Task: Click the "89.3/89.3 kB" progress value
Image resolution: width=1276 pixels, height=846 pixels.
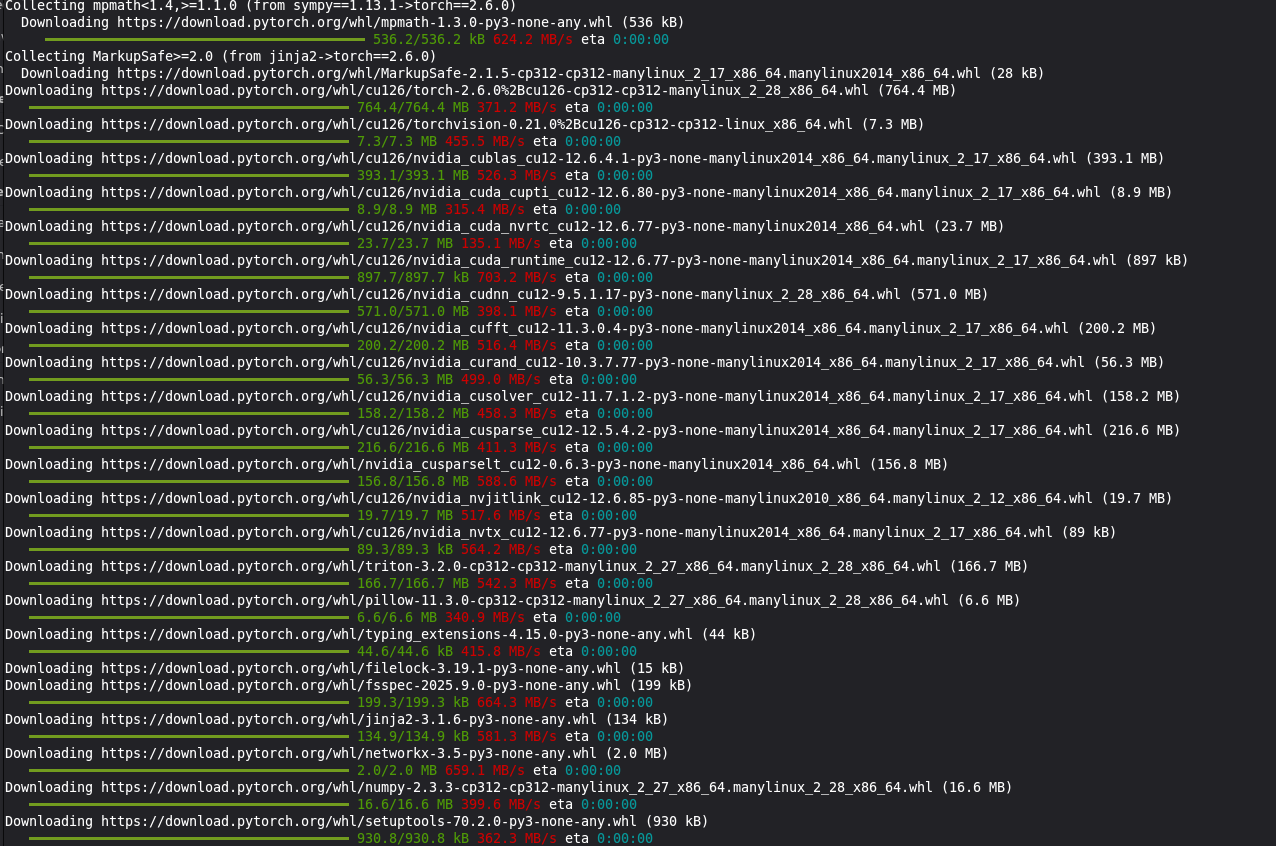Action: pyautogui.click(x=405, y=549)
